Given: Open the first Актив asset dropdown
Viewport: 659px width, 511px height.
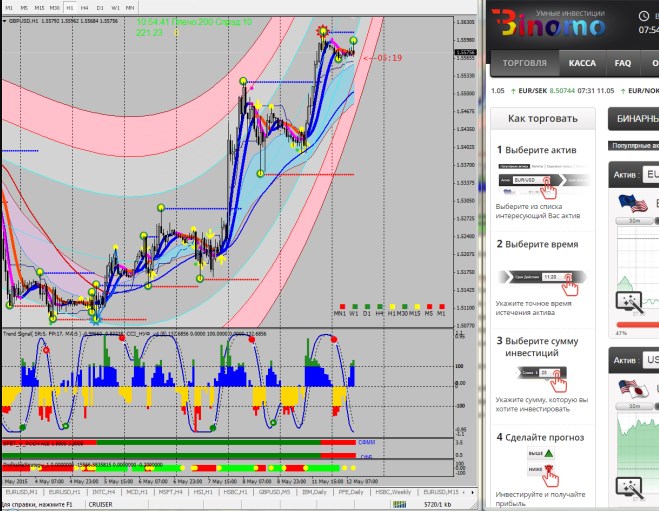Looking at the screenshot, I should click(x=650, y=174).
